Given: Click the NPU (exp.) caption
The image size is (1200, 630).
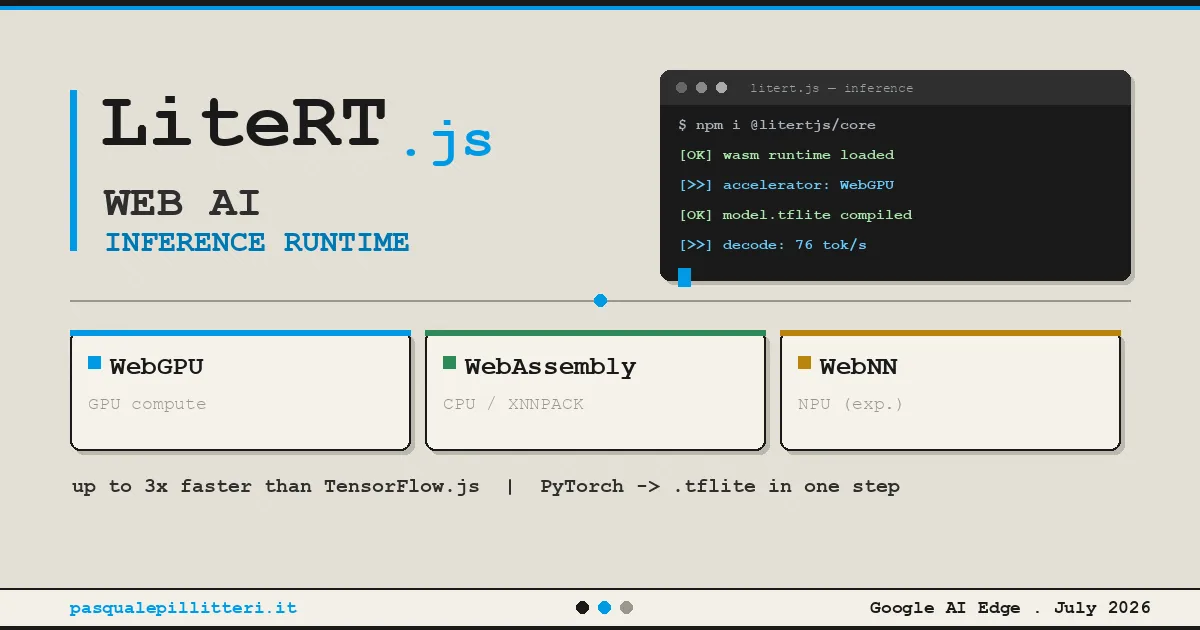Looking at the screenshot, I should tap(850, 404).
